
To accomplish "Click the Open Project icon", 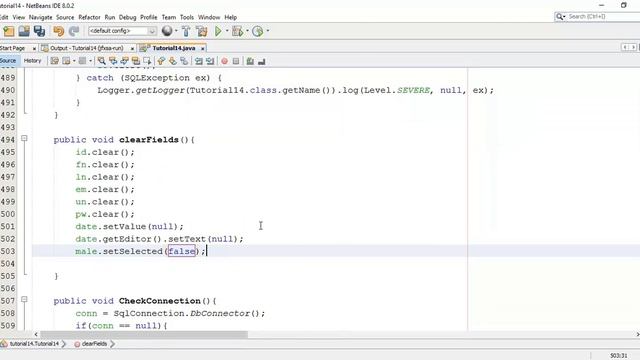I will (x=24, y=31).
